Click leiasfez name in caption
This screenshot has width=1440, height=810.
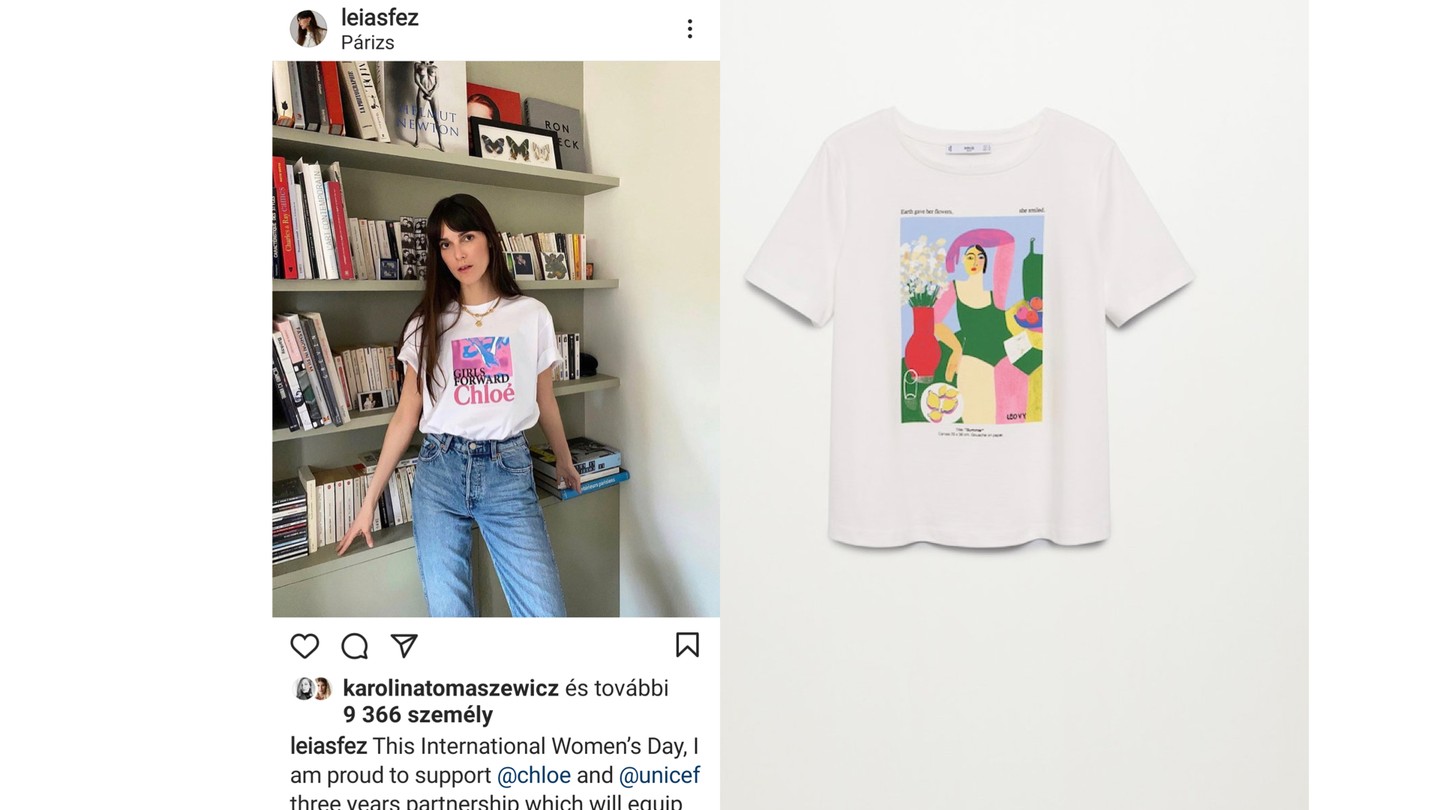pyautogui.click(x=329, y=747)
